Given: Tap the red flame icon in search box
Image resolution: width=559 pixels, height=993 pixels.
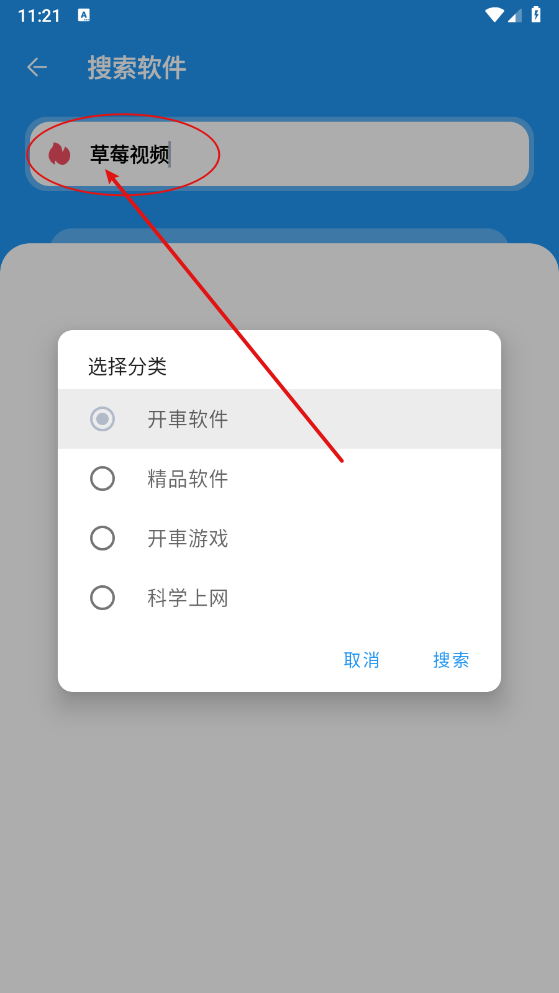Looking at the screenshot, I should 60,154.
